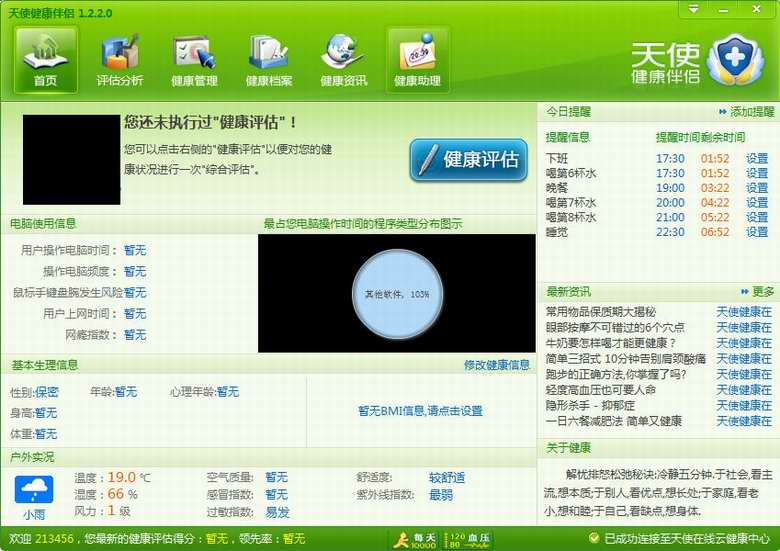Viewport: 780px width, 551px height.
Task: Go to 健康资讯 health news icon
Action: [x=343, y=58]
